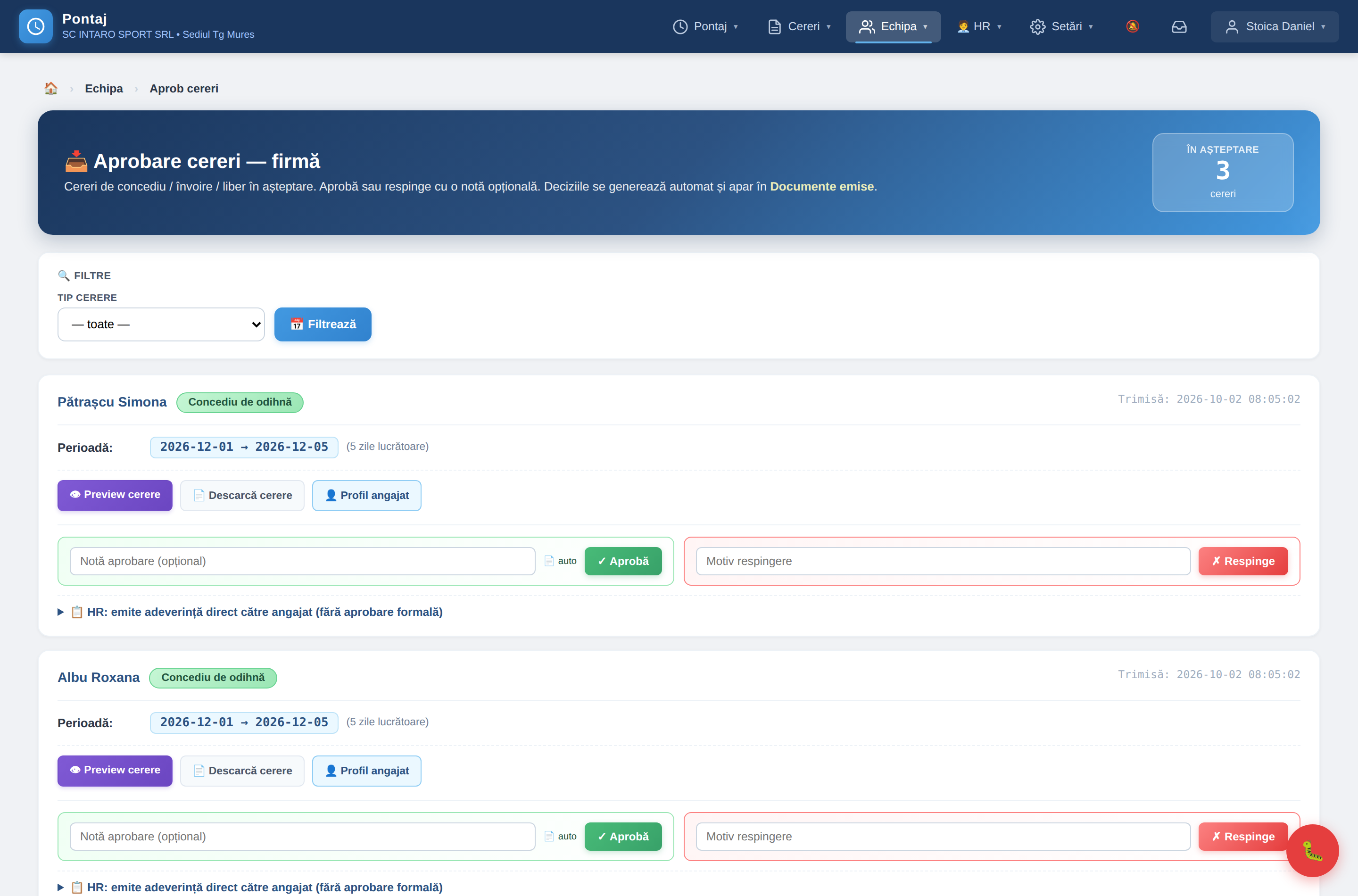Screen dimensions: 1358x896
Task: Download cerere for Pătrașcu Simona
Action: tap(242, 496)
